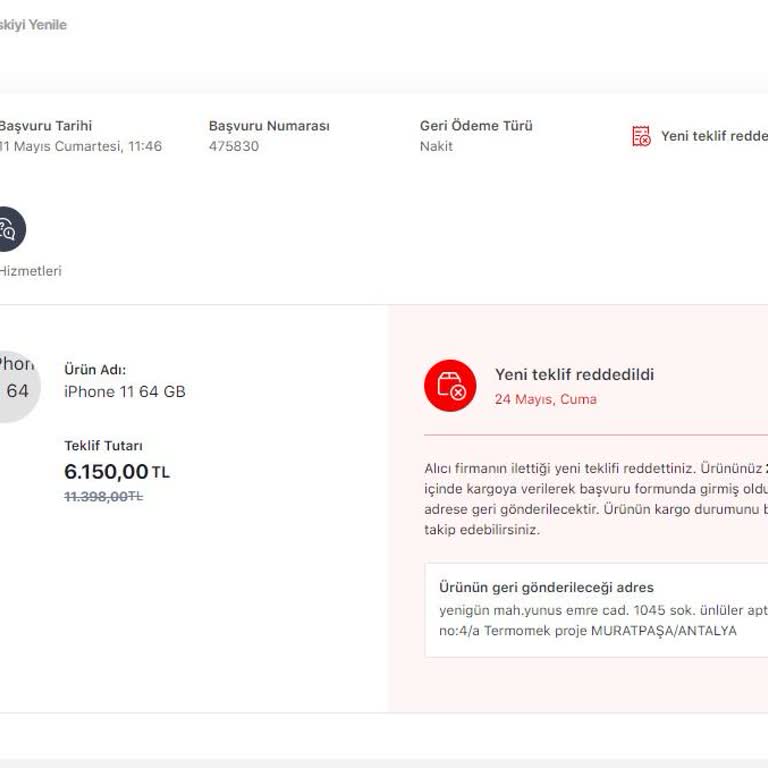Click the 'Geri Ödeme Türü' label
Image resolution: width=768 pixels, height=768 pixels.
[476, 126]
